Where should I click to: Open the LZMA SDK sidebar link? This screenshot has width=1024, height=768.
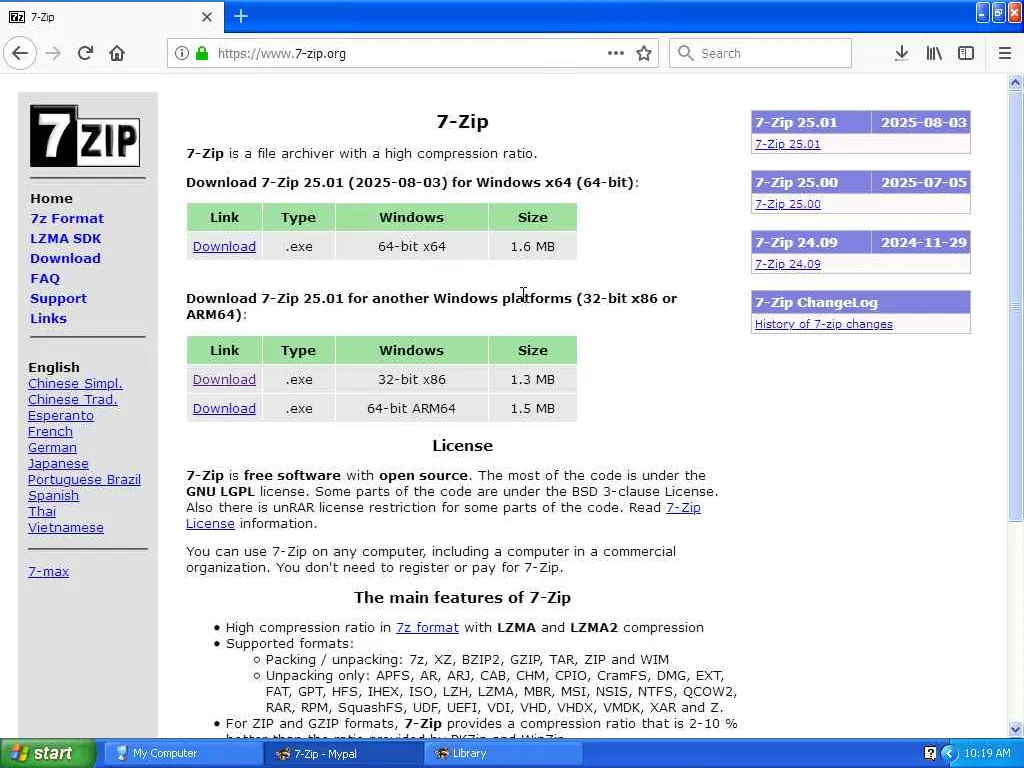click(65, 239)
